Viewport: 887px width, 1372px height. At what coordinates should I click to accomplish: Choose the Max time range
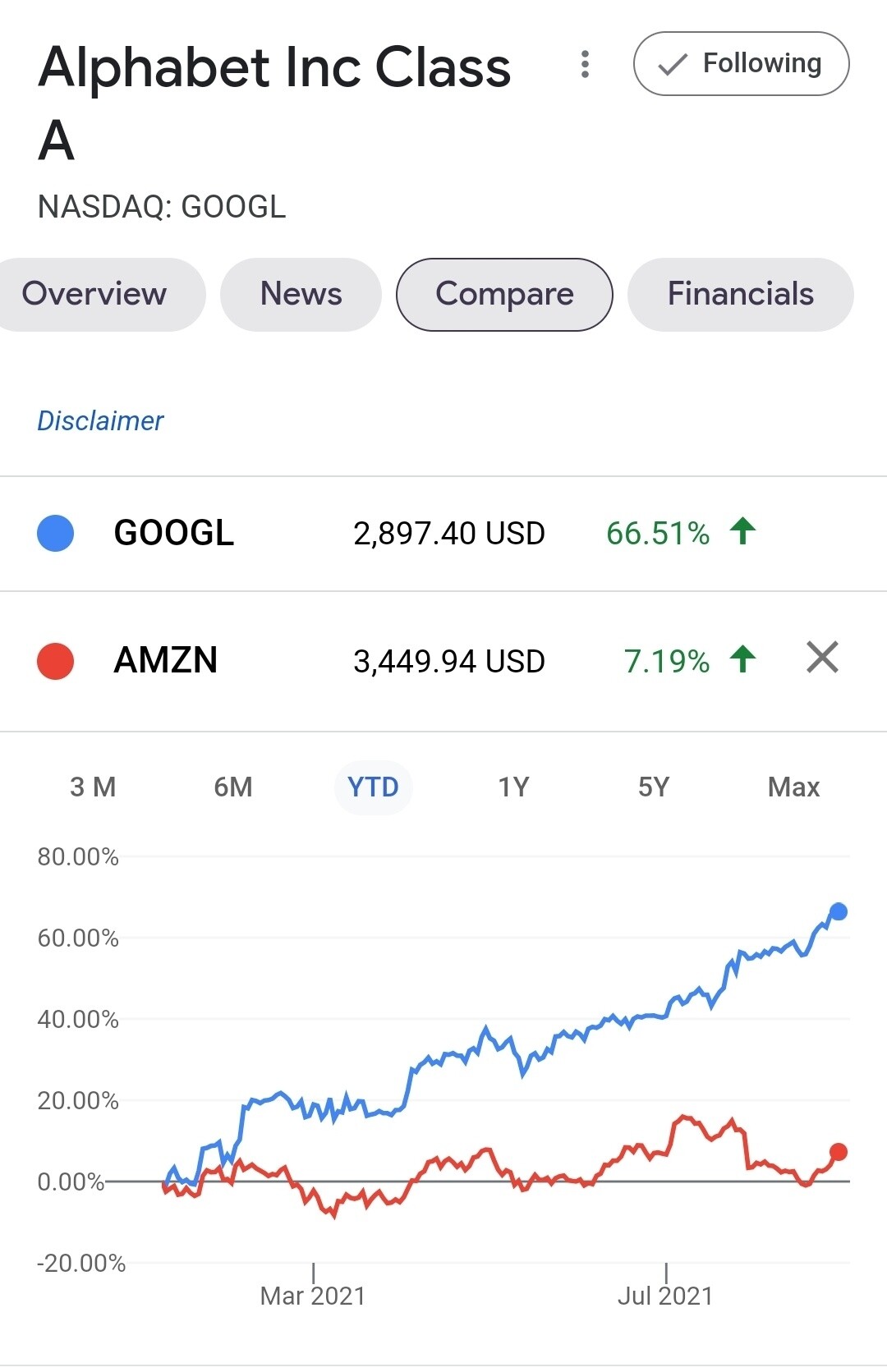click(x=793, y=786)
